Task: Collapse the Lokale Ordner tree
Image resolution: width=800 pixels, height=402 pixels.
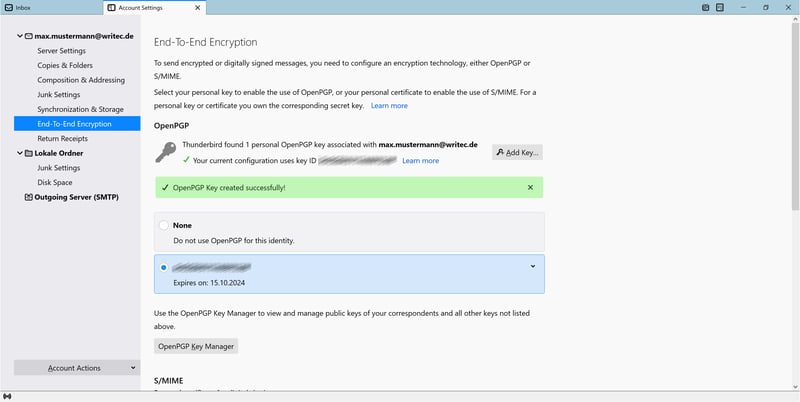Action: tap(20, 153)
